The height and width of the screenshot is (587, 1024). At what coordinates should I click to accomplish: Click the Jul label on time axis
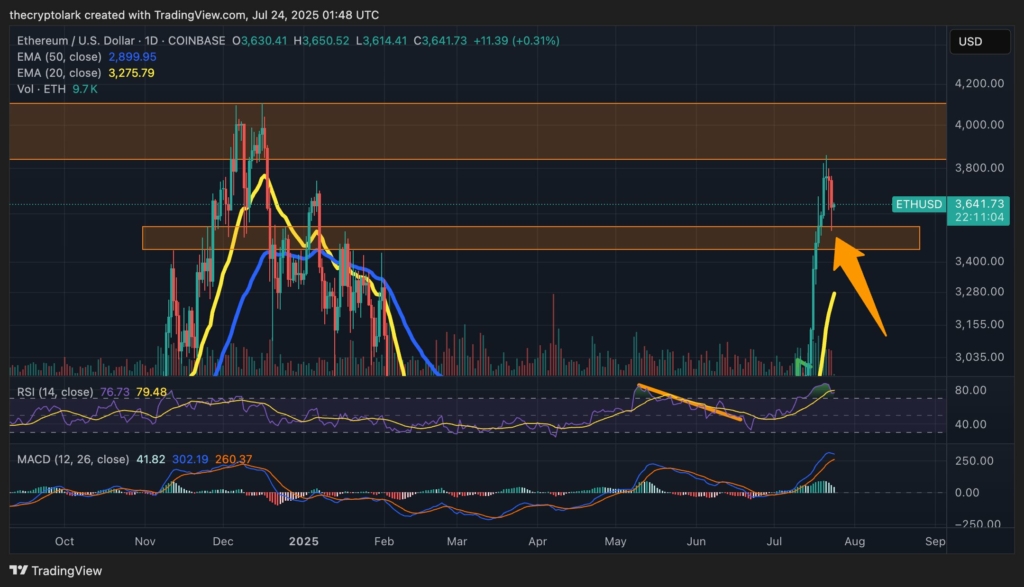[x=775, y=541]
